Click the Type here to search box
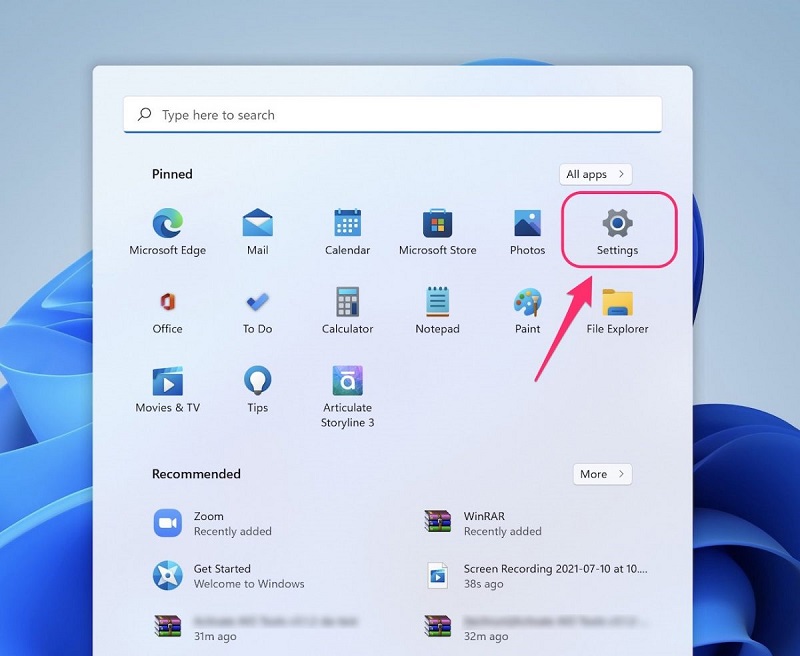 tap(392, 115)
